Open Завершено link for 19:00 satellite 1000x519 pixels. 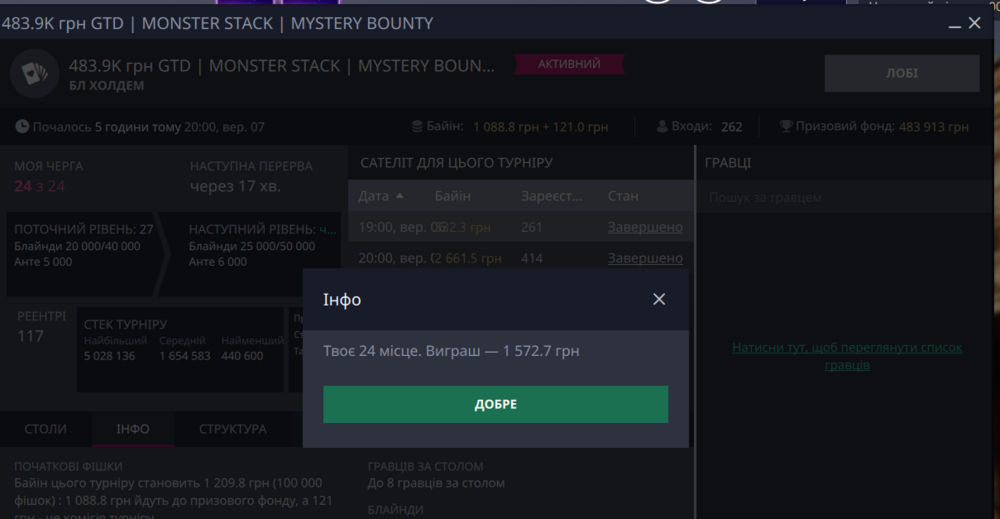pos(645,227)
